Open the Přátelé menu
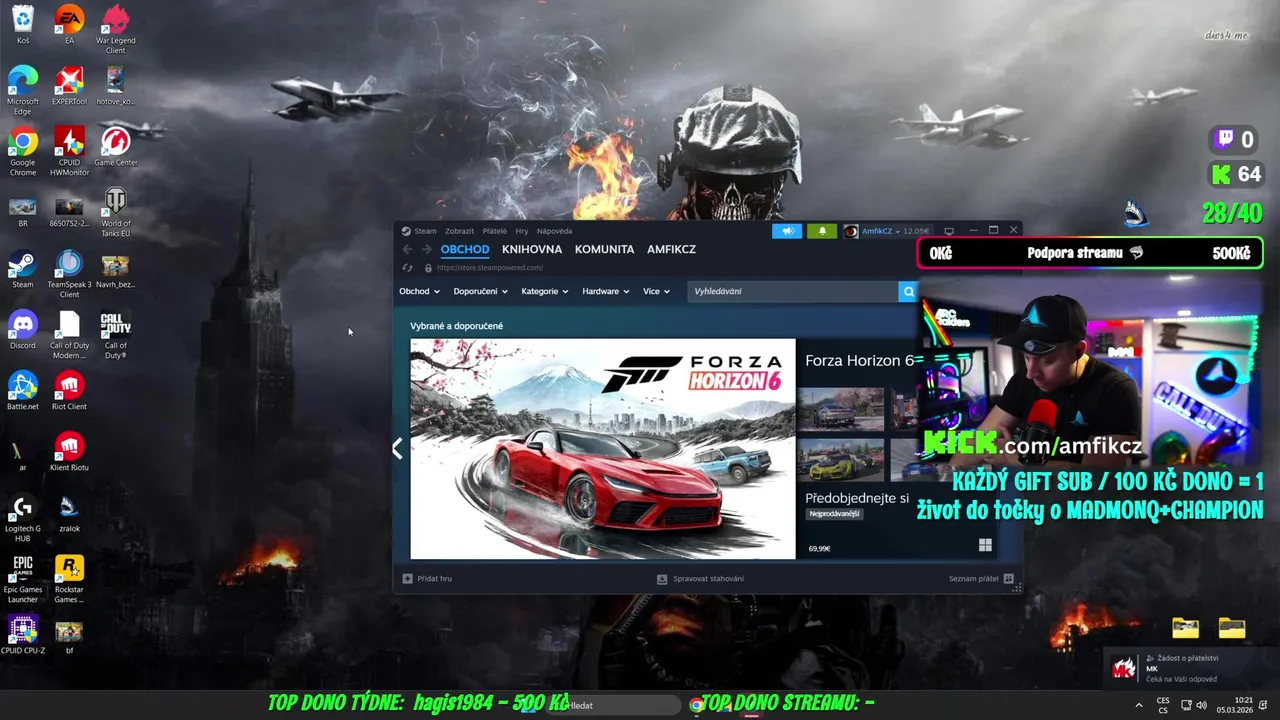Screen dimensions: 1280x720 (x=494, y=231)
